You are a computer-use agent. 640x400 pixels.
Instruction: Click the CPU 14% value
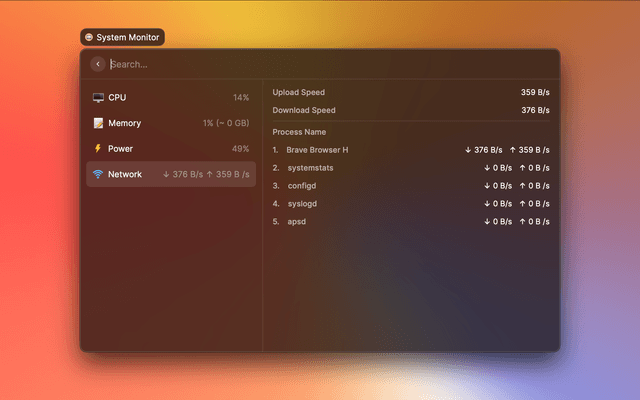point(241,98)
